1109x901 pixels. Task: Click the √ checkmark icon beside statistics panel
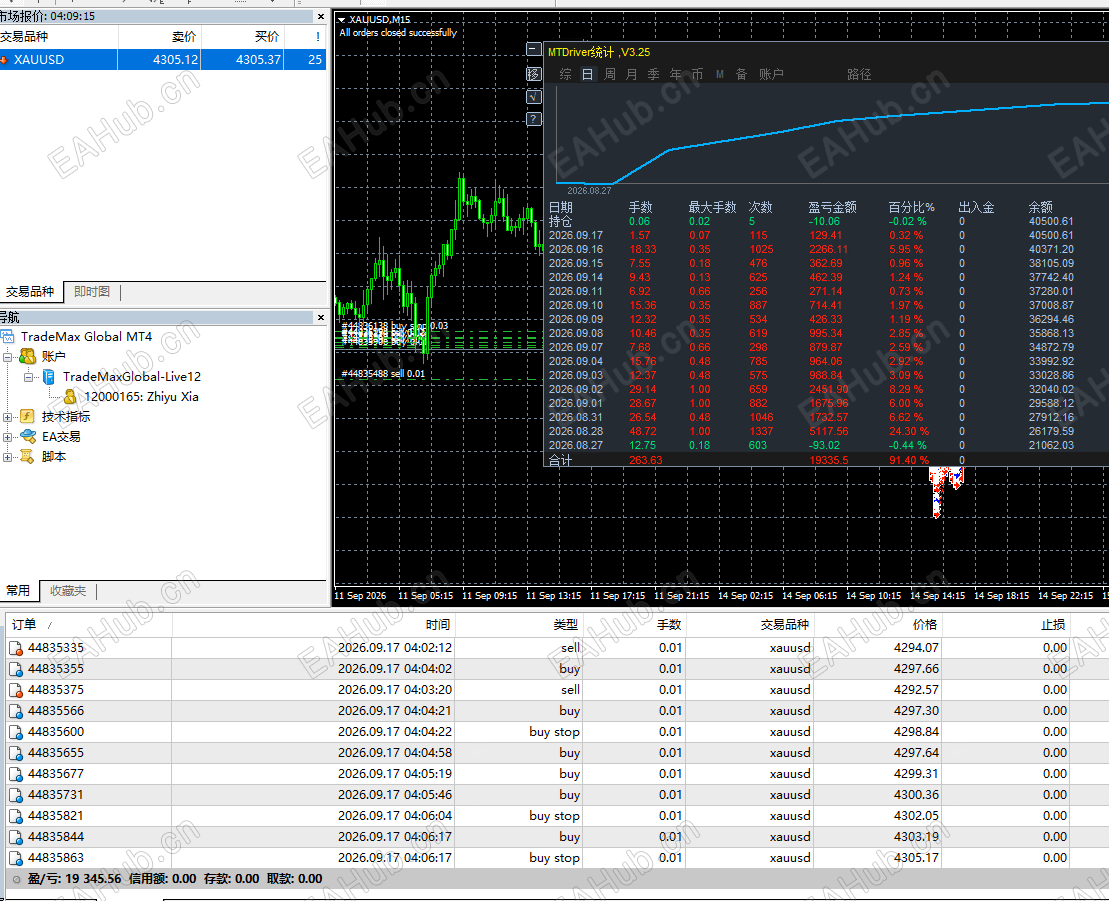point(534,97)
